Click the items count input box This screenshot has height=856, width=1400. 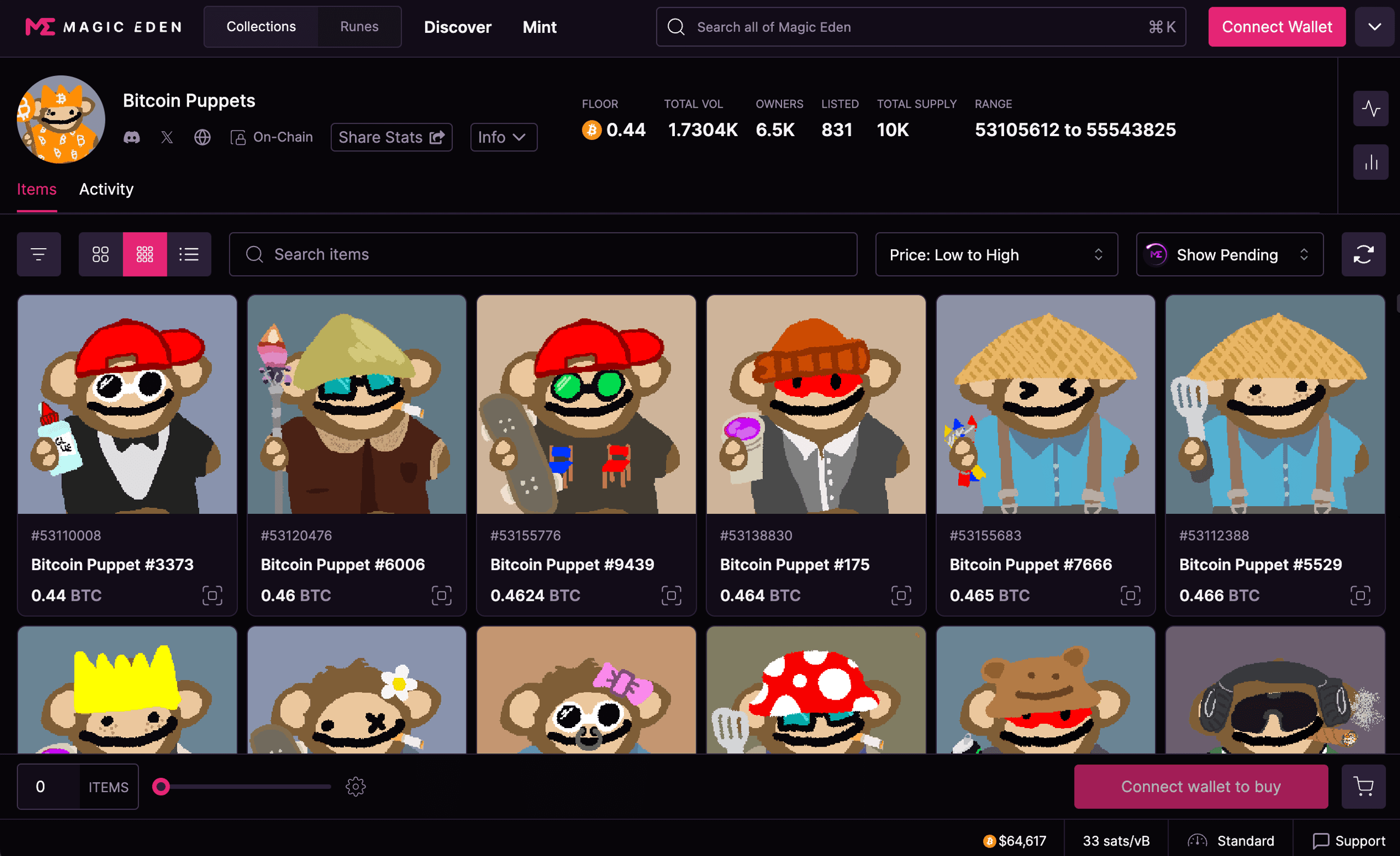(x=49, y=787)
